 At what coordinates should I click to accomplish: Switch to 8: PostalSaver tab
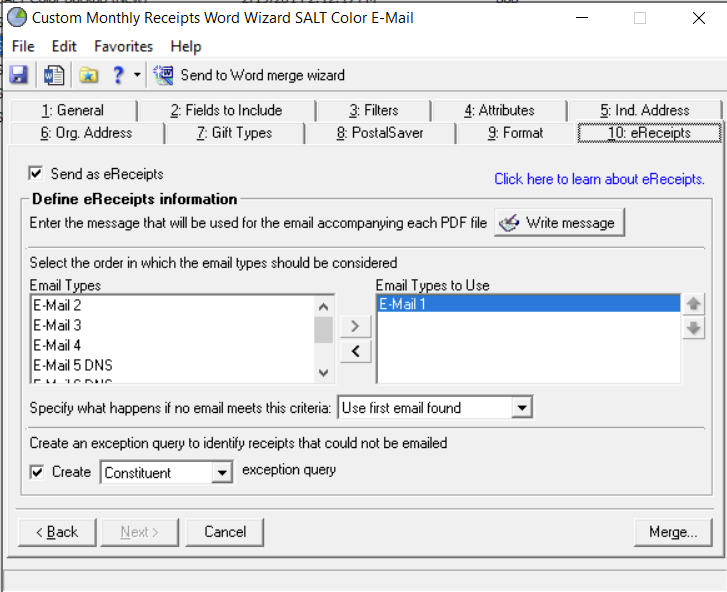tap(380, 133)
